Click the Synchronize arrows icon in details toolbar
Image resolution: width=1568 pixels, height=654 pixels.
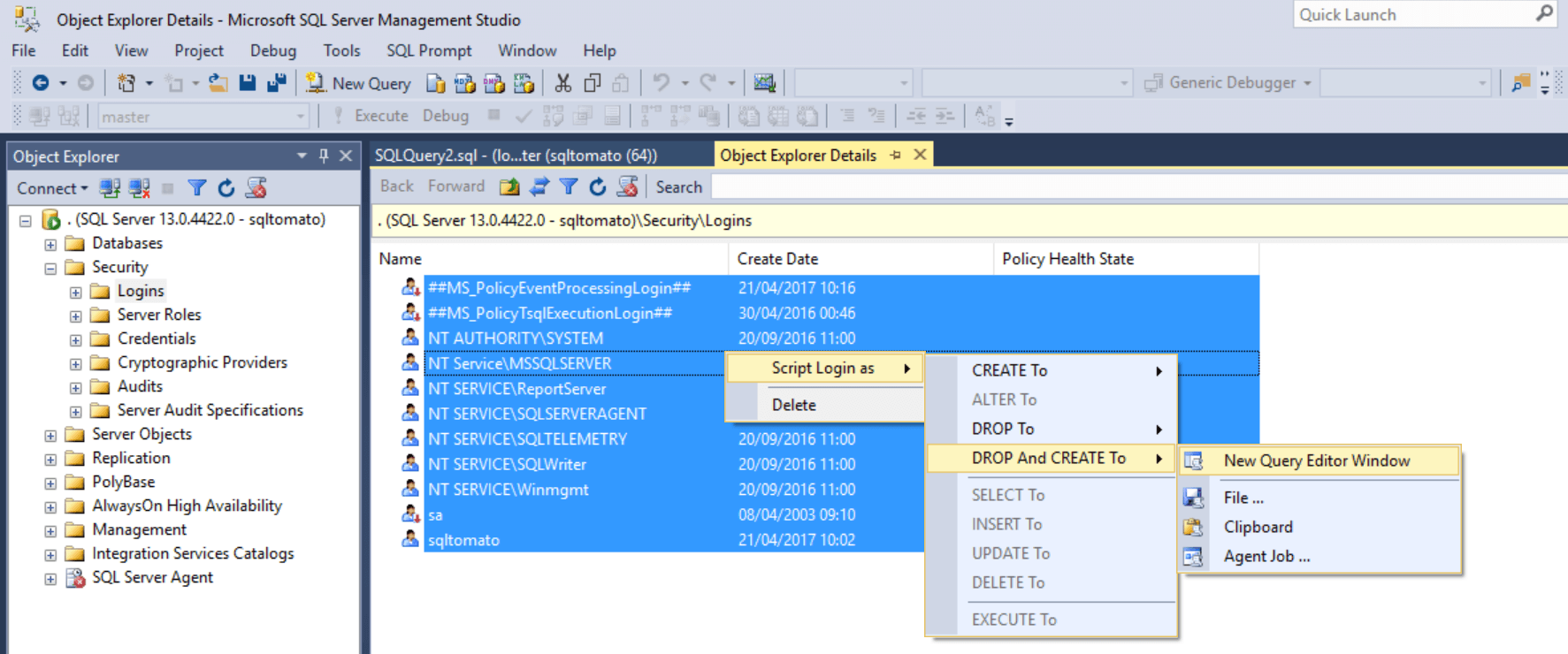[x=539, y=186]
